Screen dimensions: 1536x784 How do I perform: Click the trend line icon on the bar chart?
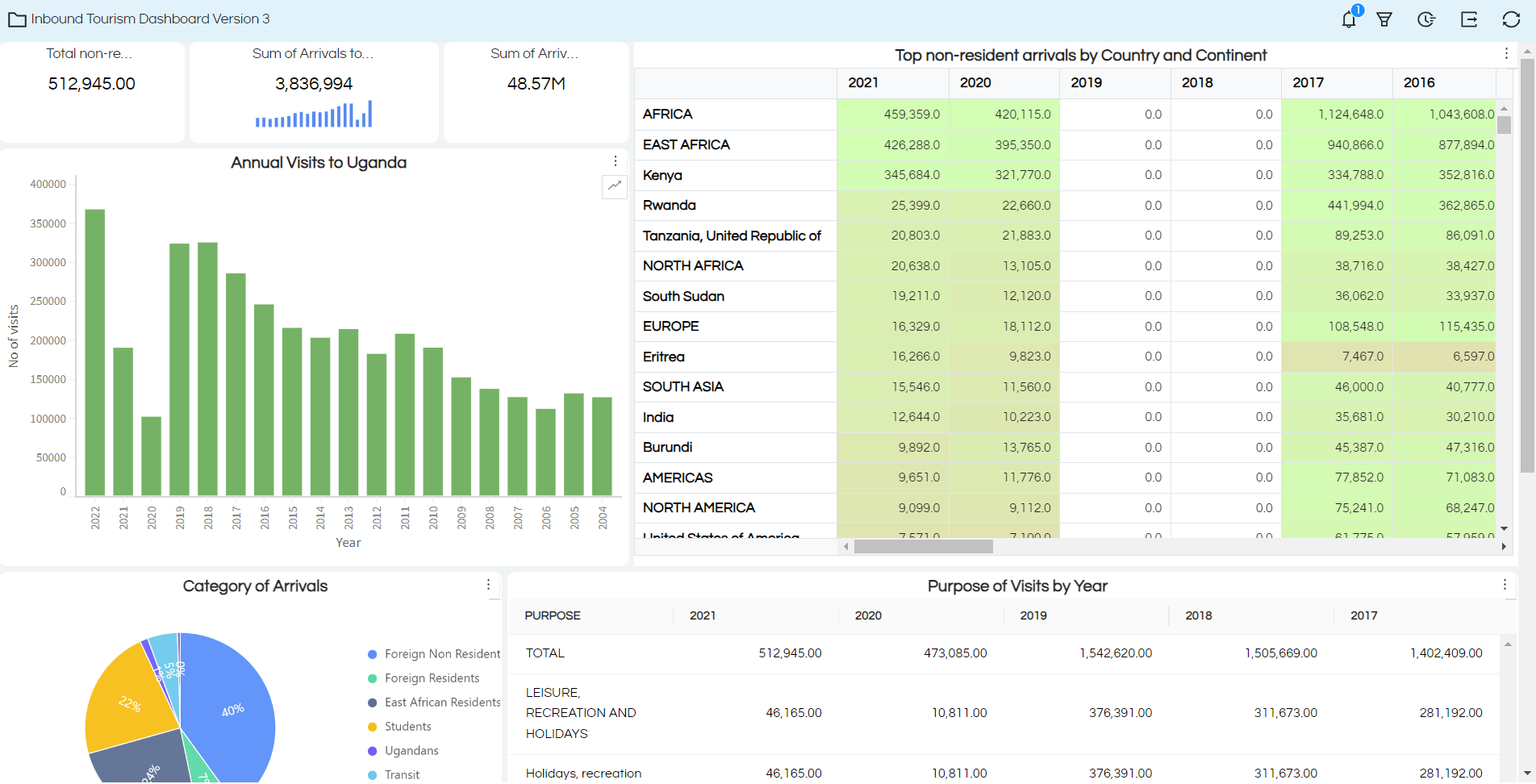615,186
